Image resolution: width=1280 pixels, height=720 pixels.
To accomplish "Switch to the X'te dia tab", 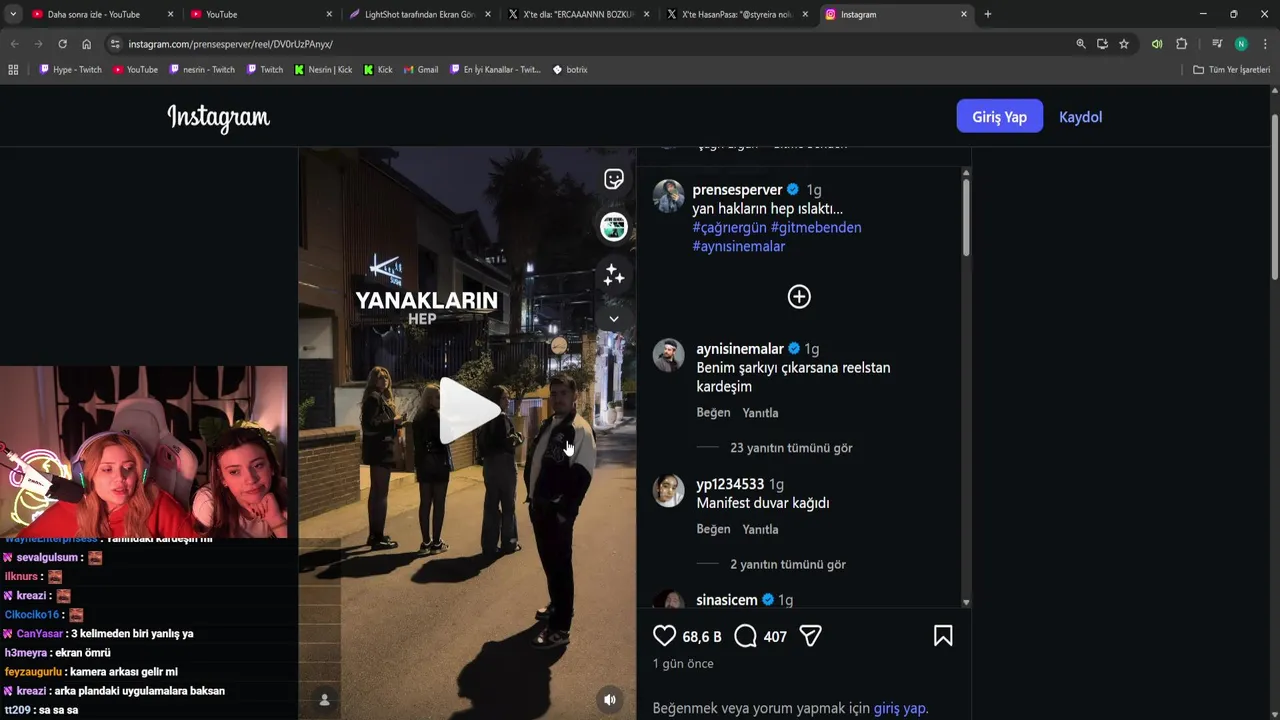I will 579,14.
